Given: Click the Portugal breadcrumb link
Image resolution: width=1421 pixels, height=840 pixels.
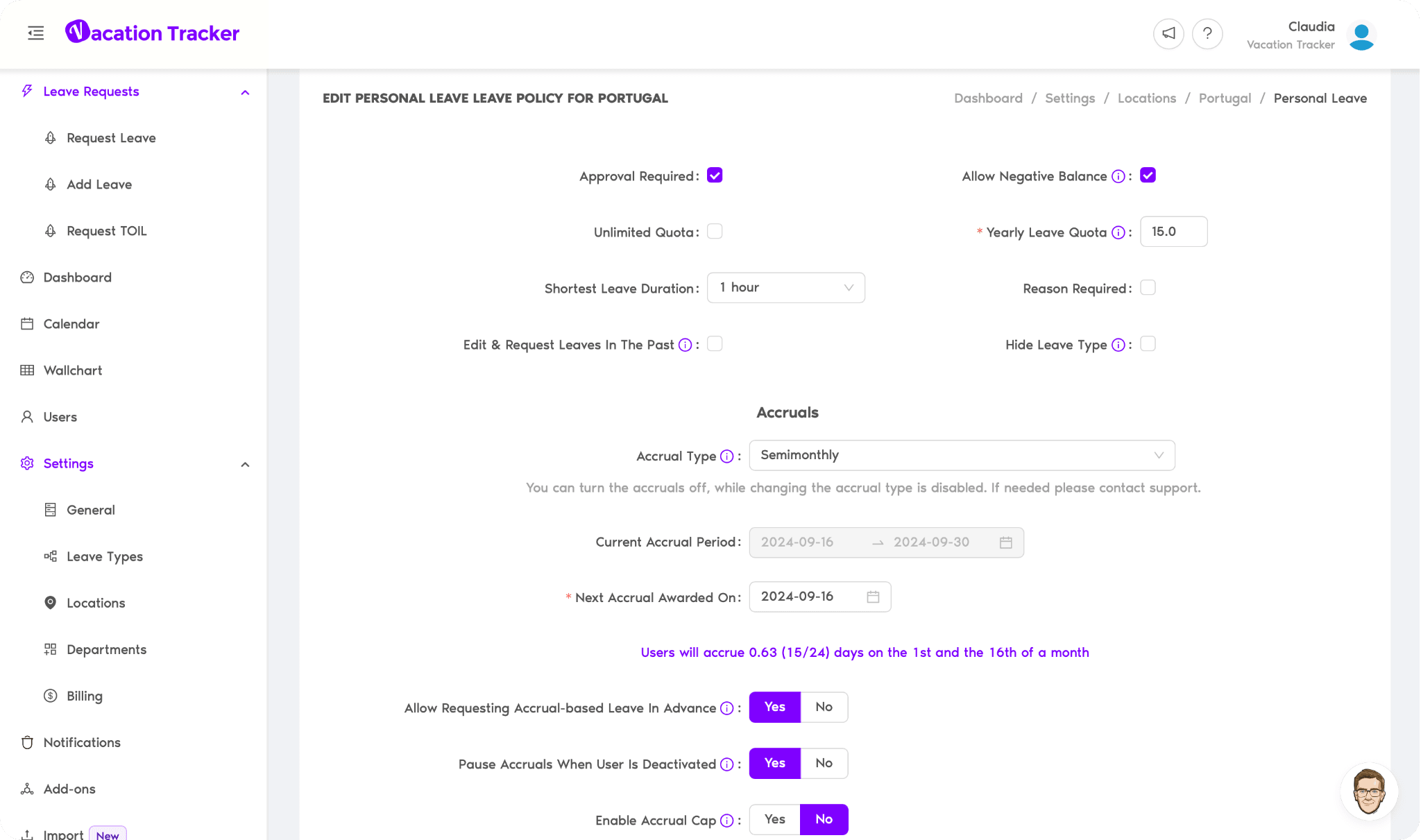Looking at the screenshot, I should pos(1225,98).
